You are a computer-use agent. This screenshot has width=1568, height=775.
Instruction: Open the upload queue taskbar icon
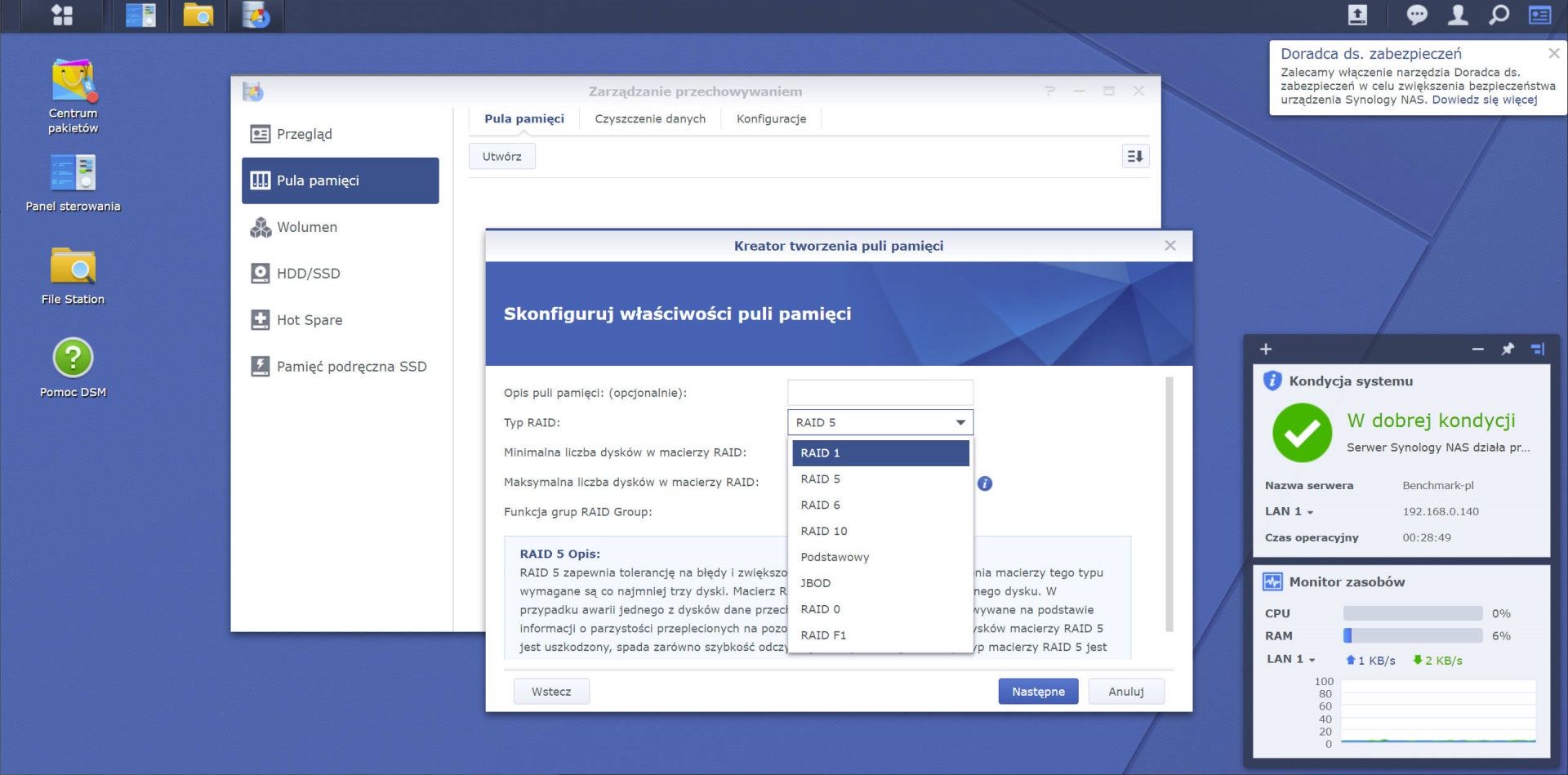click(1357, 15)
